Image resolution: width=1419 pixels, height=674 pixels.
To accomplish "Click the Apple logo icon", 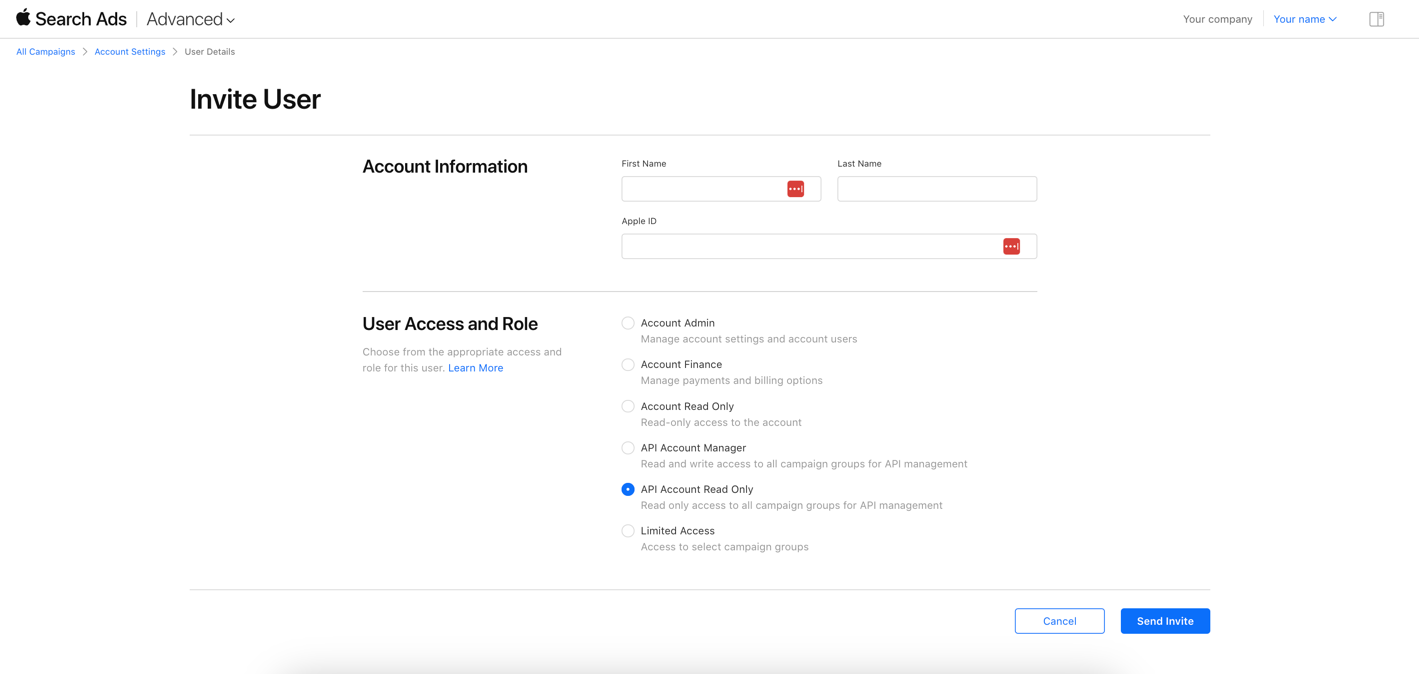I will click(23, 17).
